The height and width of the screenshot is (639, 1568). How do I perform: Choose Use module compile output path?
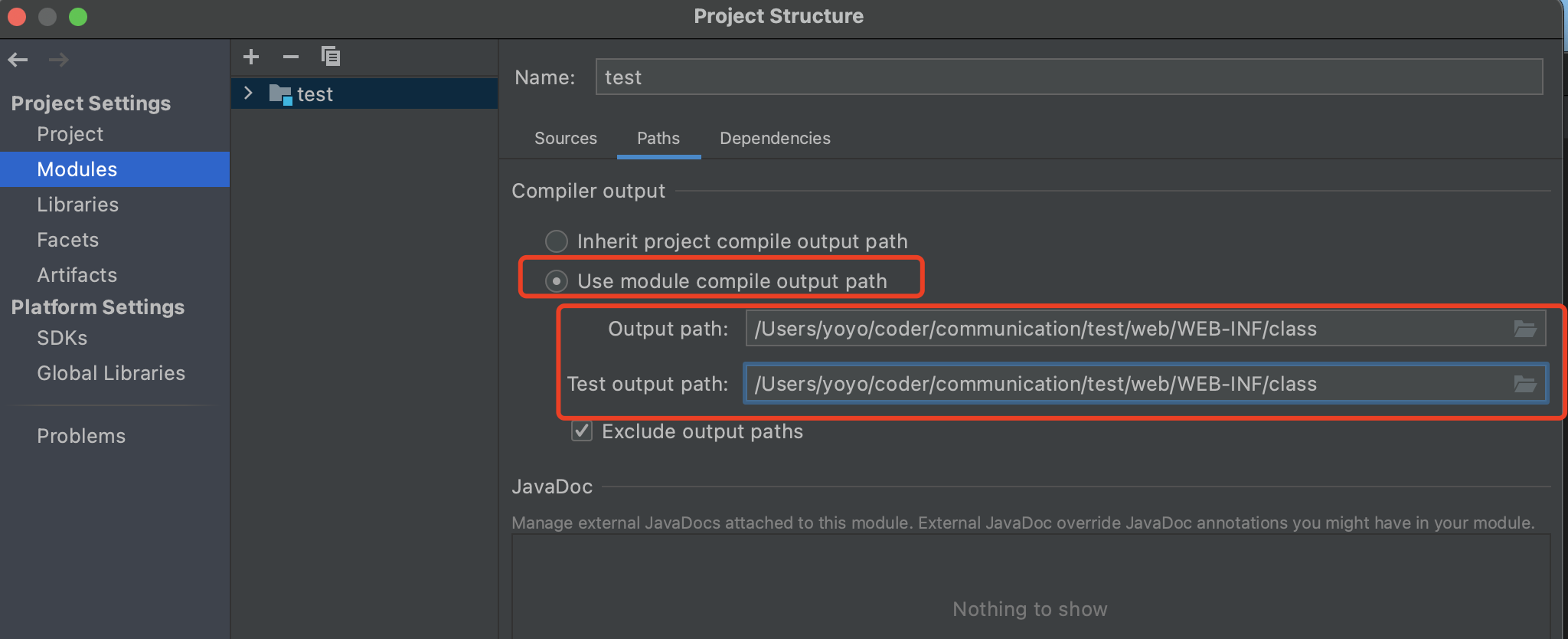(557, 281)
